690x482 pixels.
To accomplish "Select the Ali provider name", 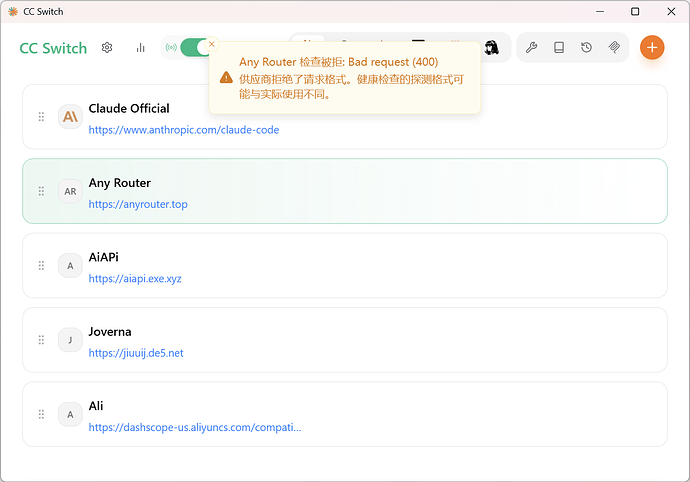I will coord(96,406).
